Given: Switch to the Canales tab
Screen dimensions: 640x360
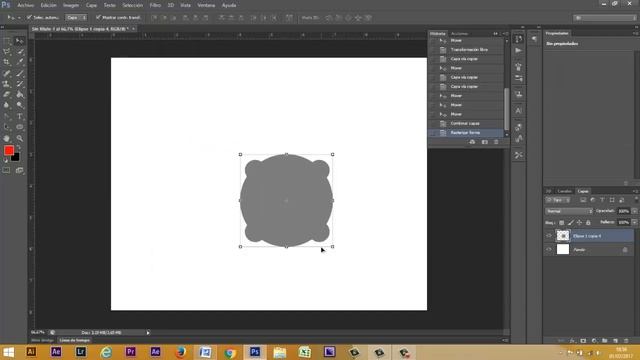Looking at the screenshot, I should pos(564,191).
